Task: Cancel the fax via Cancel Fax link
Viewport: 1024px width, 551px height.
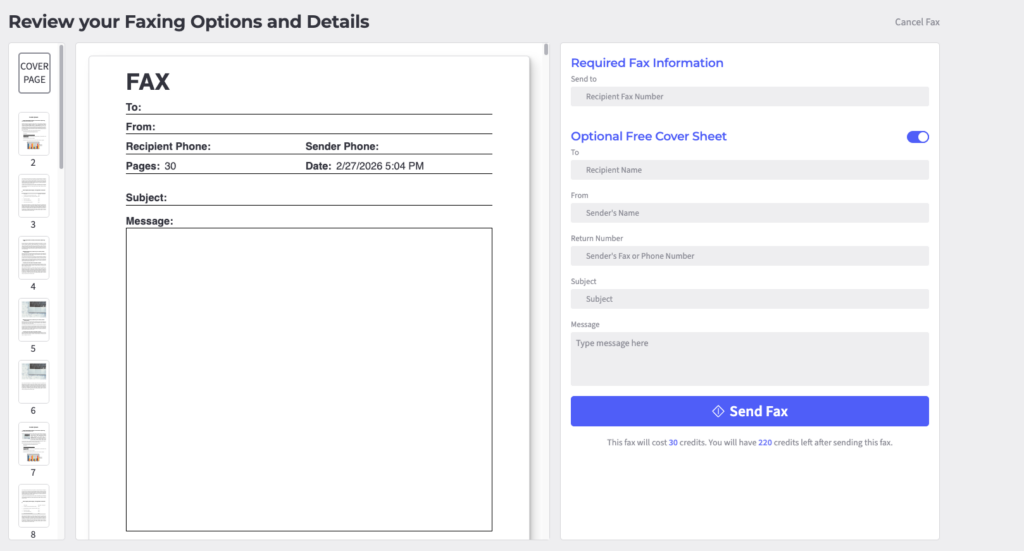Action: coord(917,22)
